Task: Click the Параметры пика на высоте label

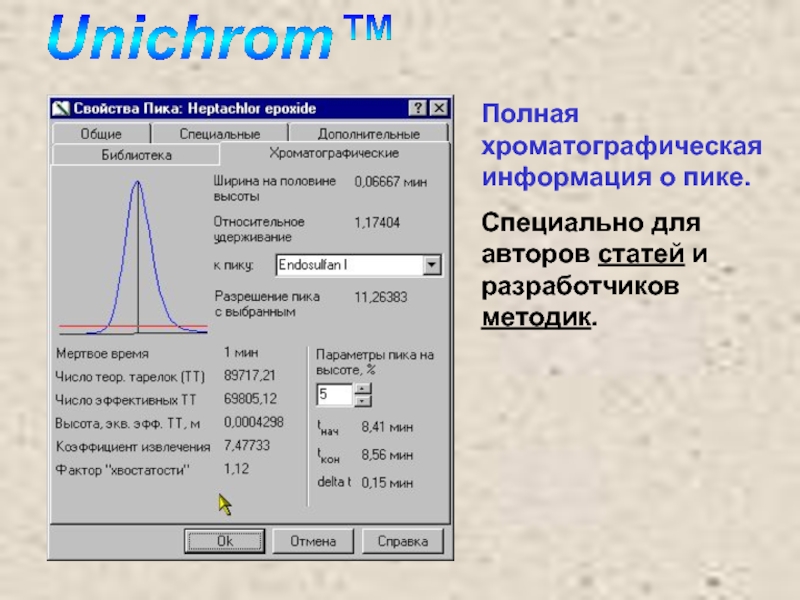Action: click(374, 362)
